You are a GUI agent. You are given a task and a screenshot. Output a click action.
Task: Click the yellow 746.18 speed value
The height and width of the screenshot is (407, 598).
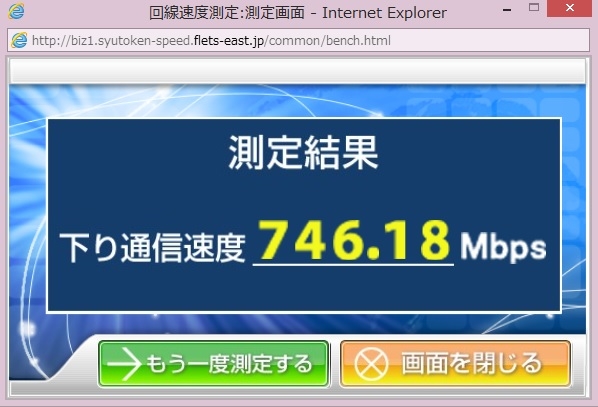coord(354,240)
